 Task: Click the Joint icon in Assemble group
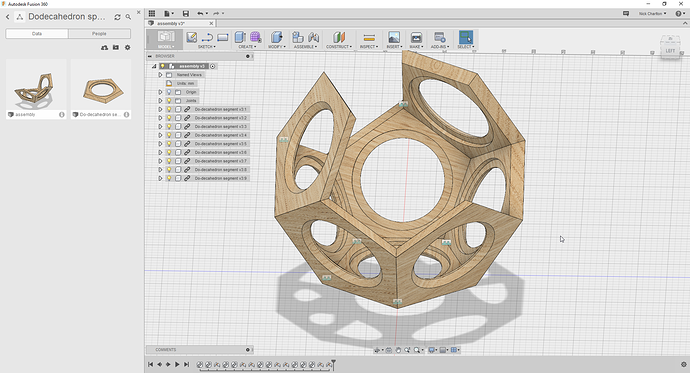coord(313,37)
